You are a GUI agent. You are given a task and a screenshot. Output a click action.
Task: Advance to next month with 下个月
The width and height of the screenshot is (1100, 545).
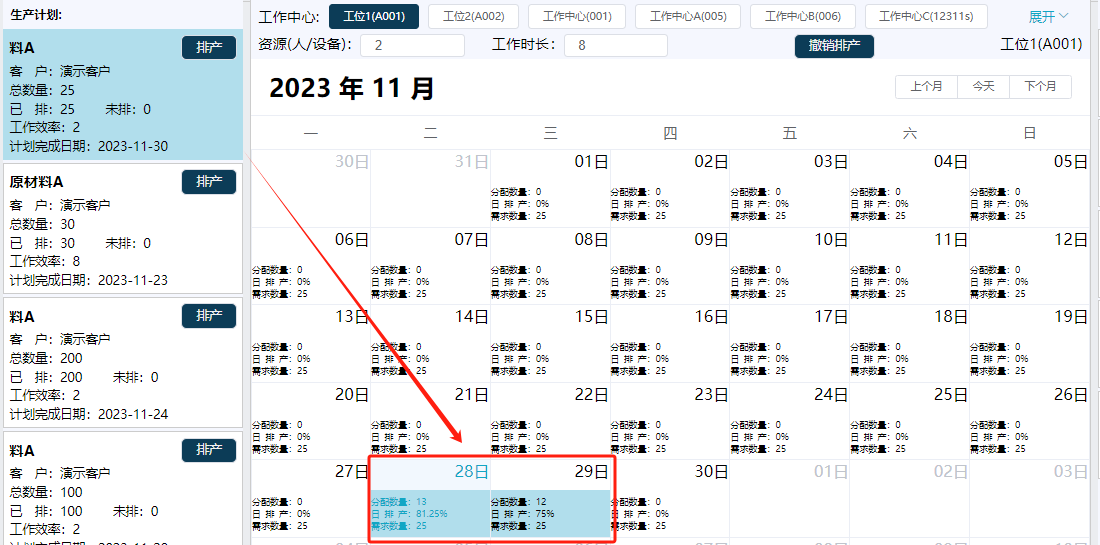[x=1040, y=87]
